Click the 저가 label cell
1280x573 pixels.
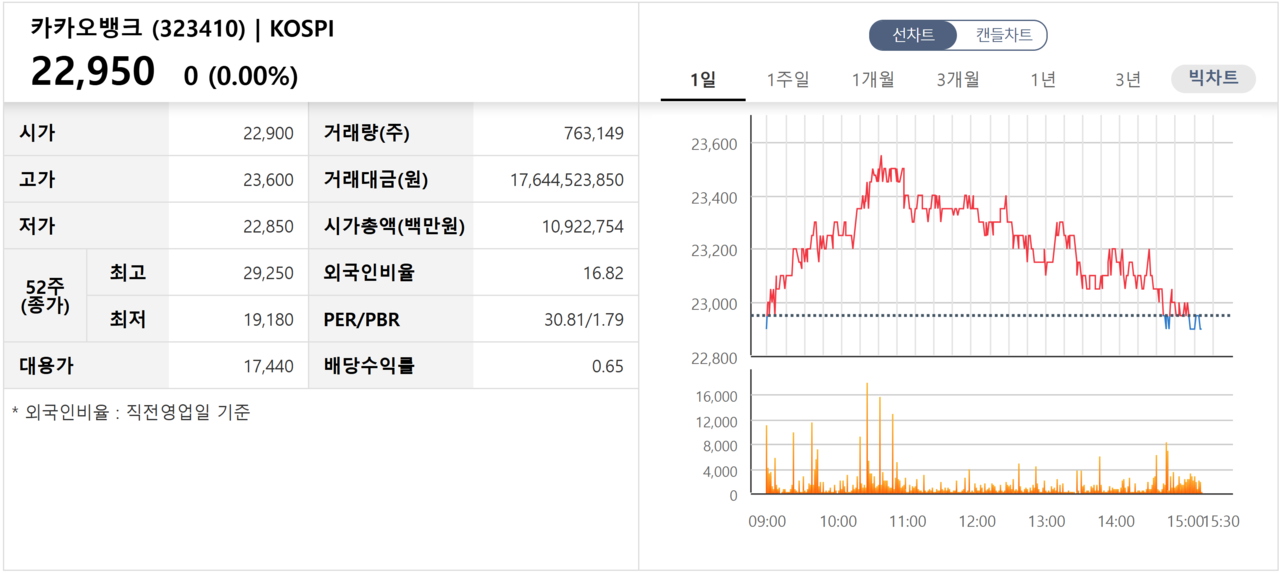click(86, 226)
